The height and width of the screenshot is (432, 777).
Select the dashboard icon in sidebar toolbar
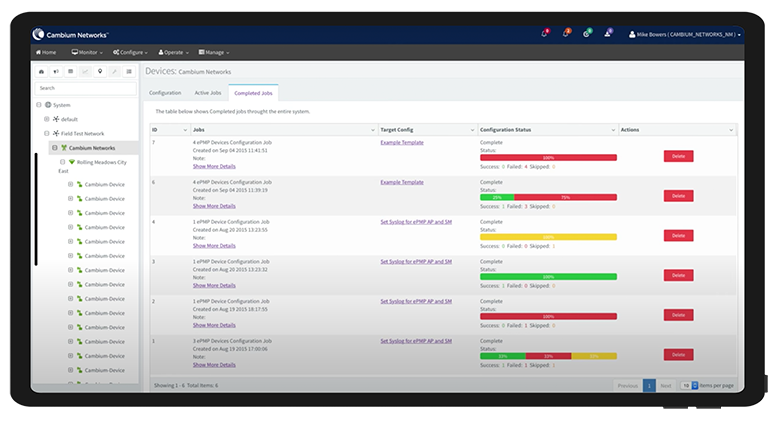(42, 72)
